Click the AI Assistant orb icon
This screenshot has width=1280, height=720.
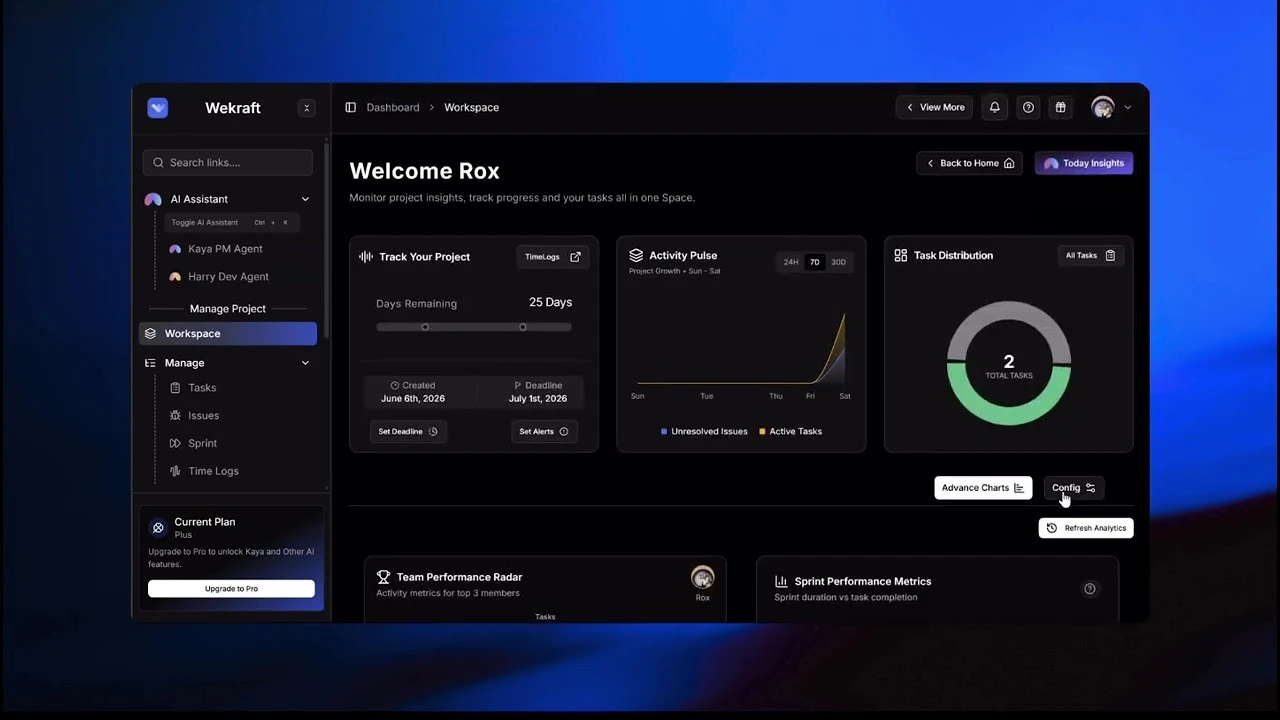coord(153,199)
